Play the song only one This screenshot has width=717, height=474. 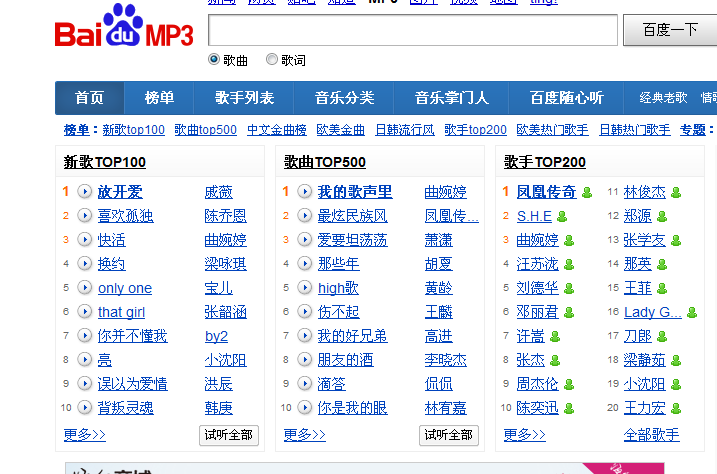[x=85, y=288]
